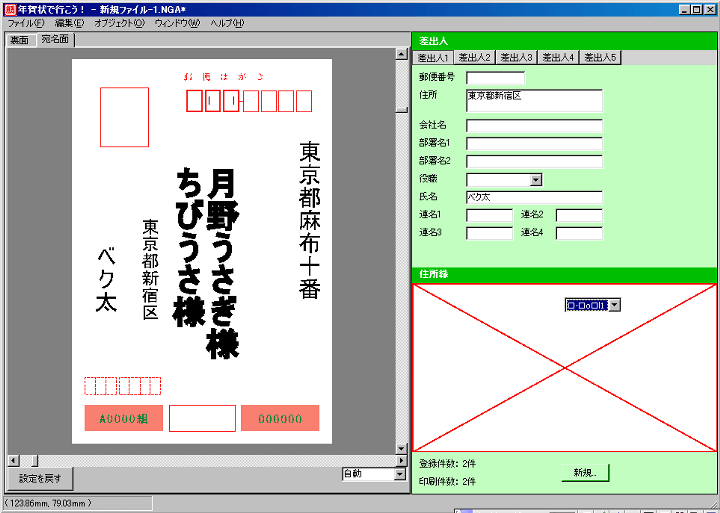The width and height of the screenshot is (720, 513).
Task: Select the address 東京都麻布十番 on postcard
Action: 309,220
